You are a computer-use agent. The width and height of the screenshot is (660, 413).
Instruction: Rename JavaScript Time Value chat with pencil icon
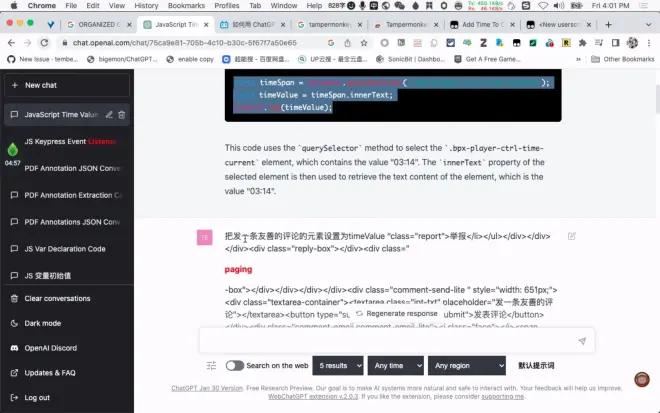tap(109, 115)
